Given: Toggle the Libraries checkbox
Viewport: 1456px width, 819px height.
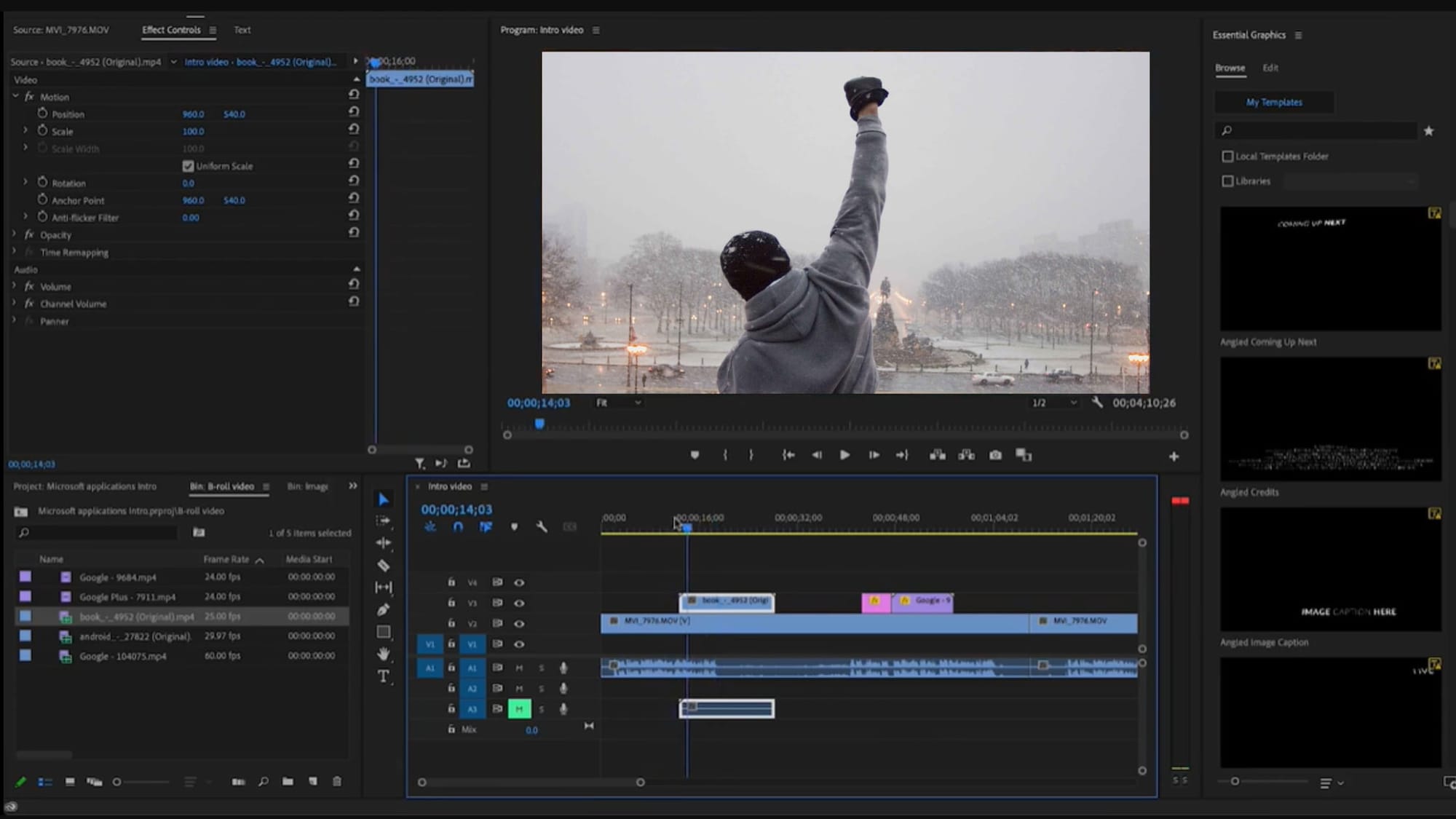Looking at the screenshot, I should tap(1227, 181).
